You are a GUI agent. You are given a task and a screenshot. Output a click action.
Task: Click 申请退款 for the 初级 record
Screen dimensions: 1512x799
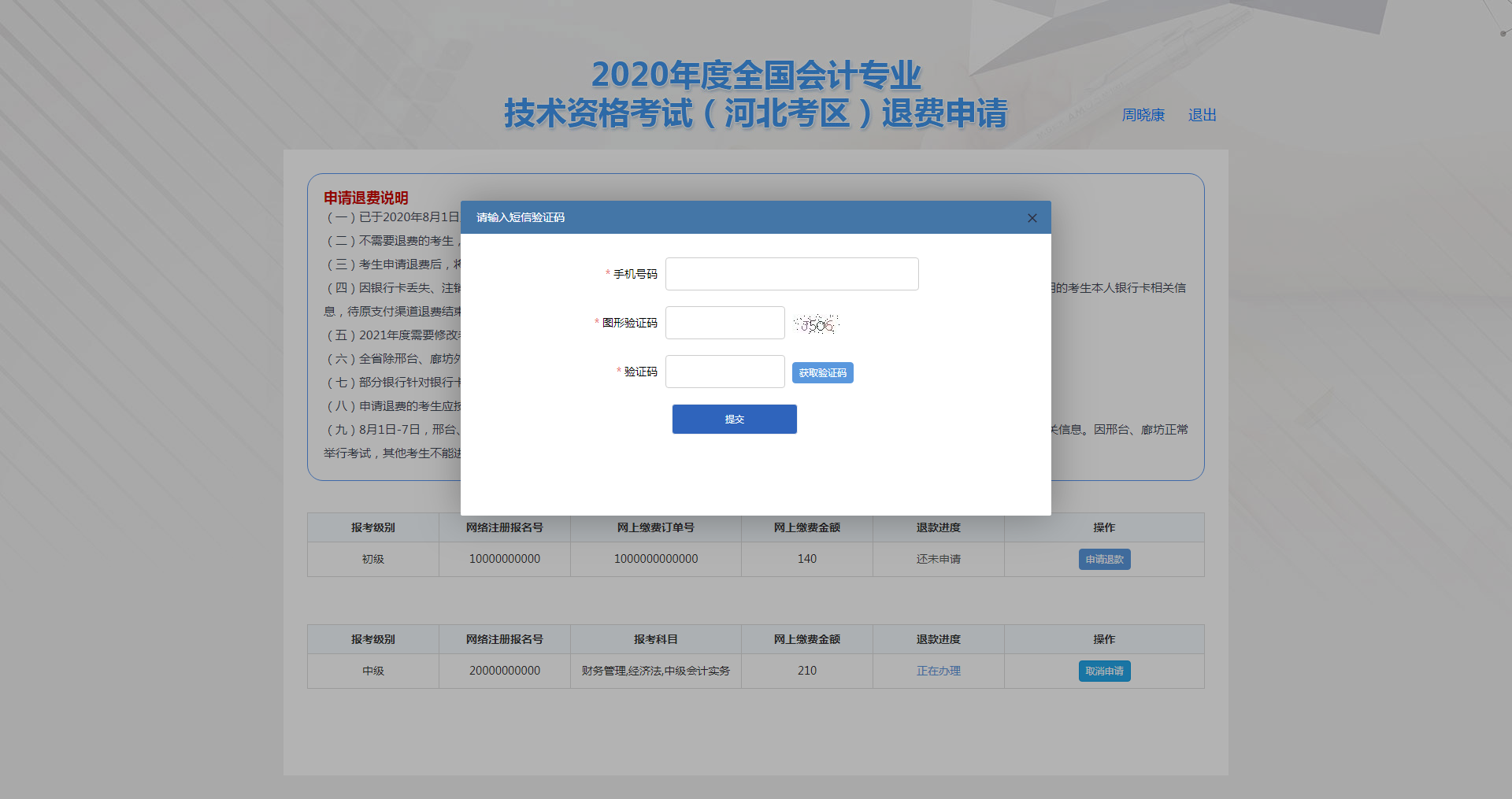[x=1104, y=559]
